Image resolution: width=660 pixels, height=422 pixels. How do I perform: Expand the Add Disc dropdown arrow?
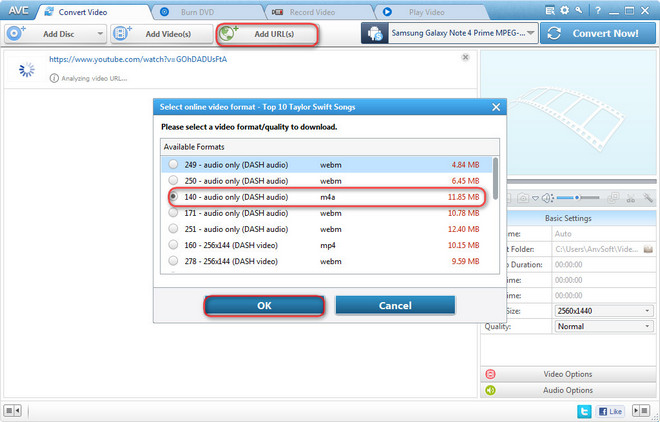pyautogui.click(x=100, y=34)
